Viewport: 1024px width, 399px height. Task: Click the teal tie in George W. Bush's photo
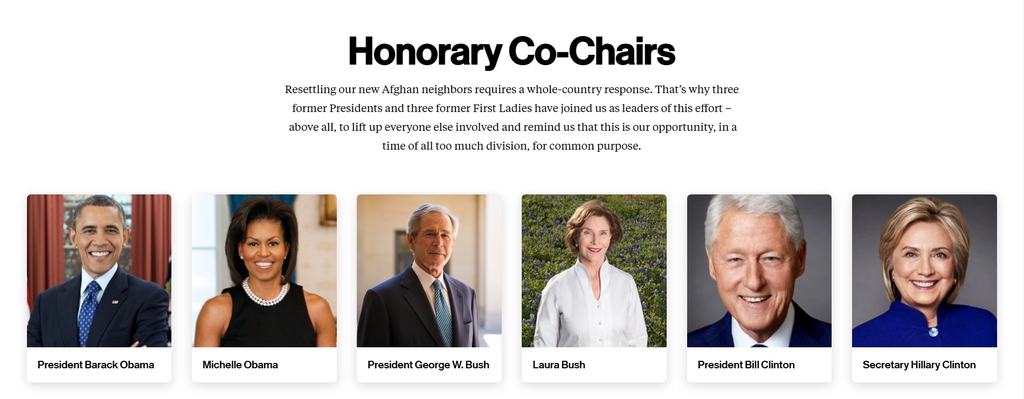[442, 311]
